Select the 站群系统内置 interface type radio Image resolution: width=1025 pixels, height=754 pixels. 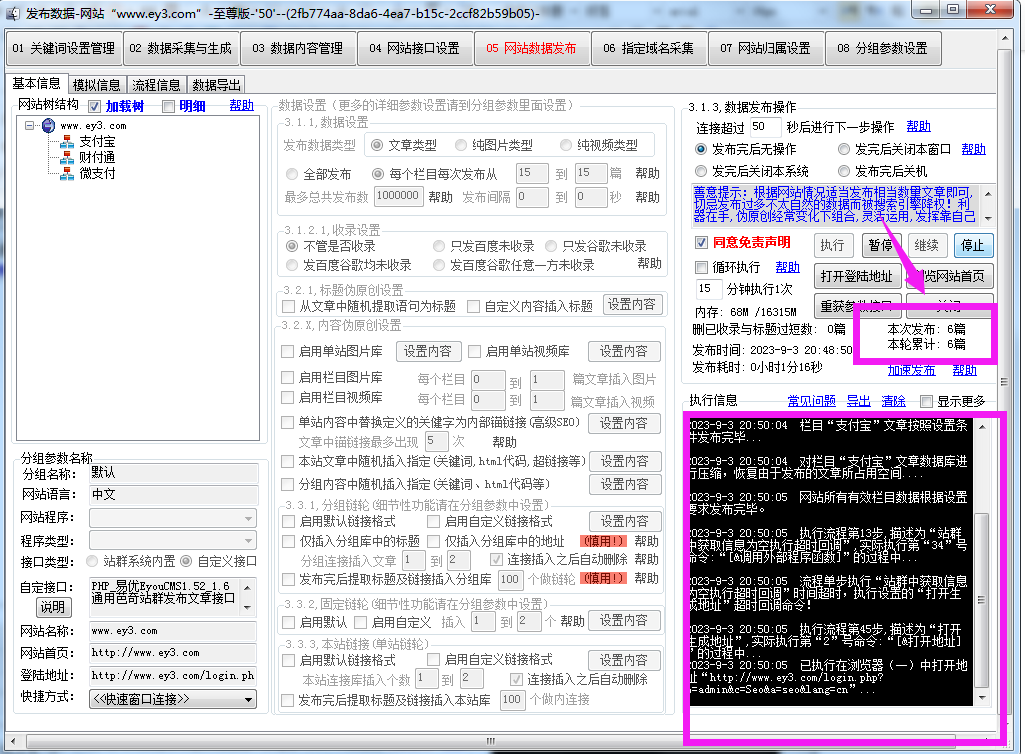click(x=92, y=561)
